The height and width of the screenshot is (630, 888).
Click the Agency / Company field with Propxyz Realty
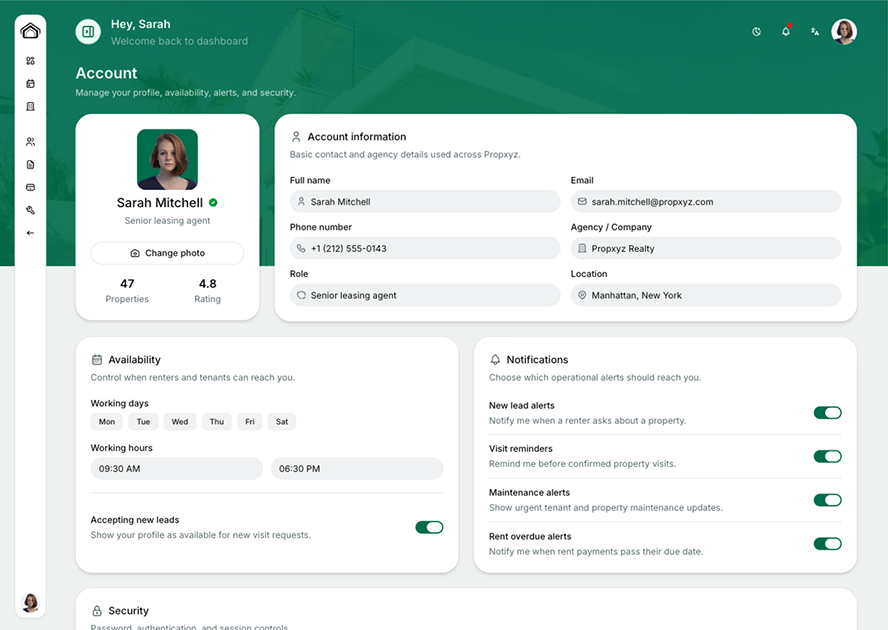[x=706, y=249]
